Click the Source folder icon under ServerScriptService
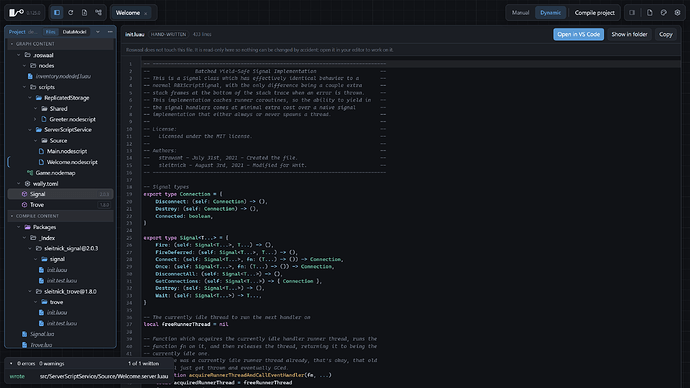 [44, 141]
